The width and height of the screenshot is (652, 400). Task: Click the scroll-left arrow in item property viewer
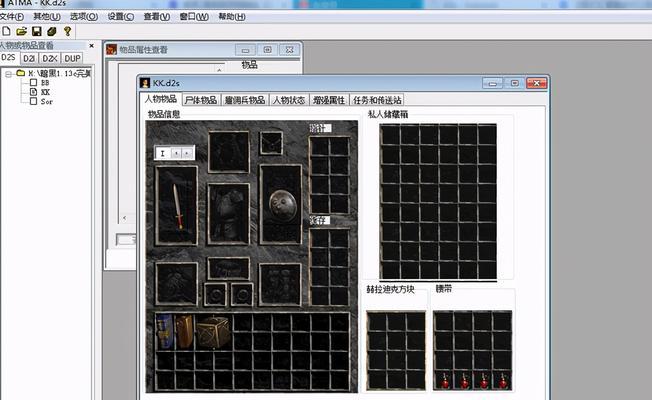click(x=124, y=217)
